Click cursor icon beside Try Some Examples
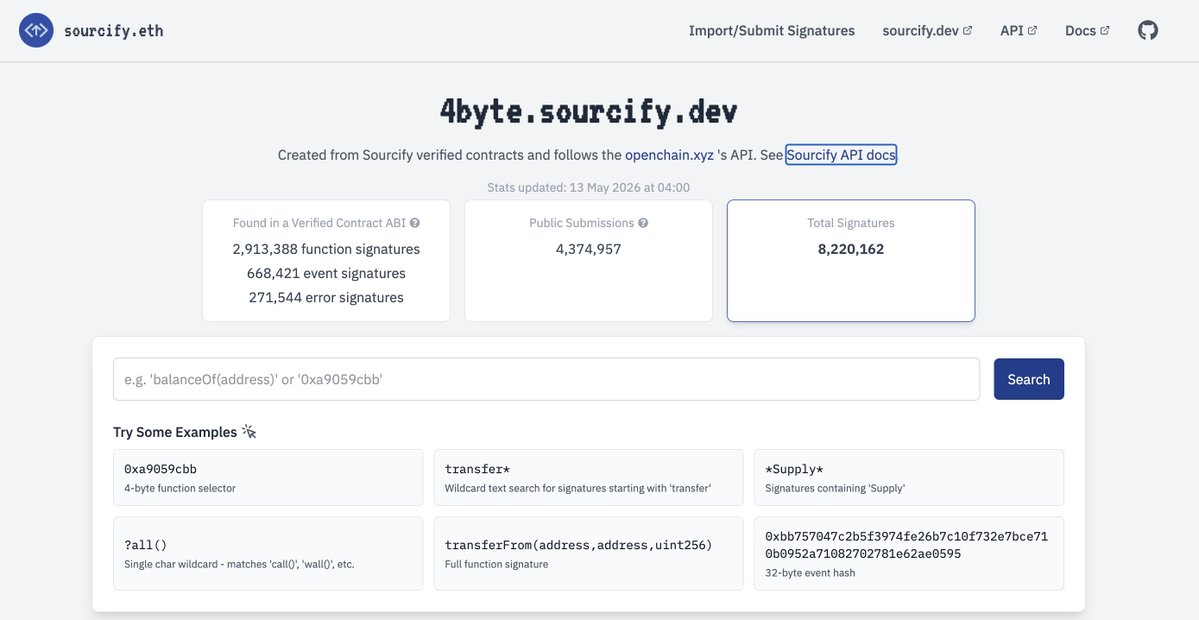Image resolution: width=1199 pixels, height=620 pixels. tap(249, 432)
